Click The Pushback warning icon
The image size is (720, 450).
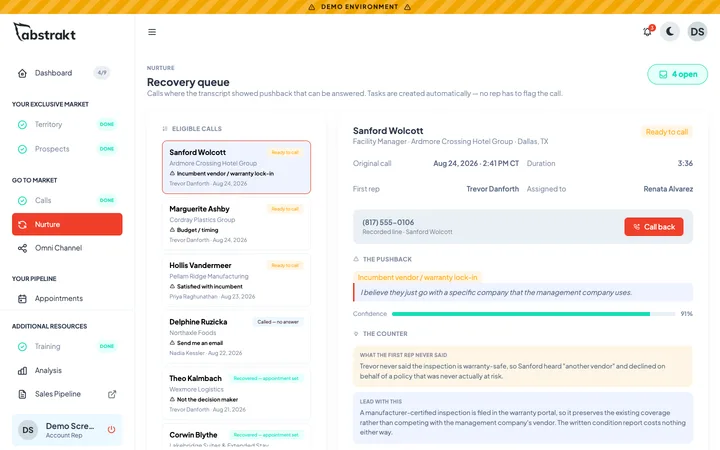(356, 259)
